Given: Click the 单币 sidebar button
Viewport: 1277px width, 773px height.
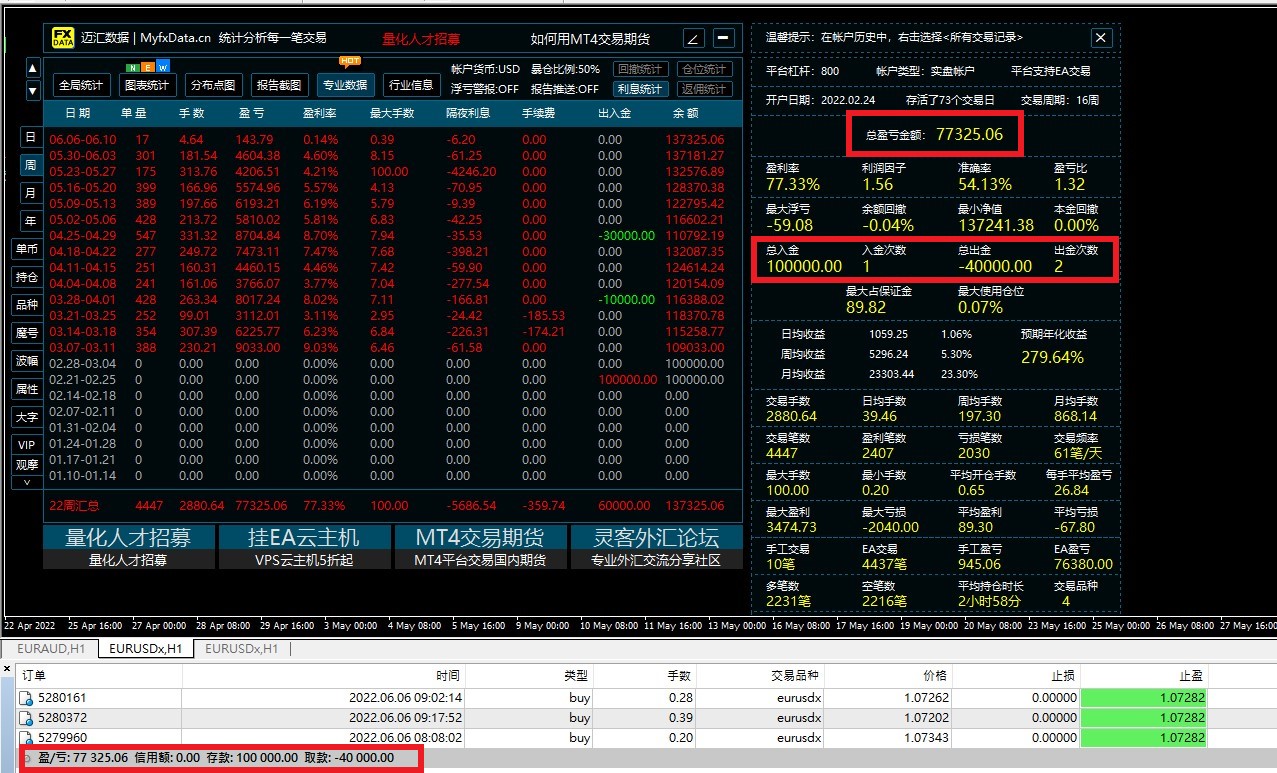Looking at the screenshot, I should 27,249.
